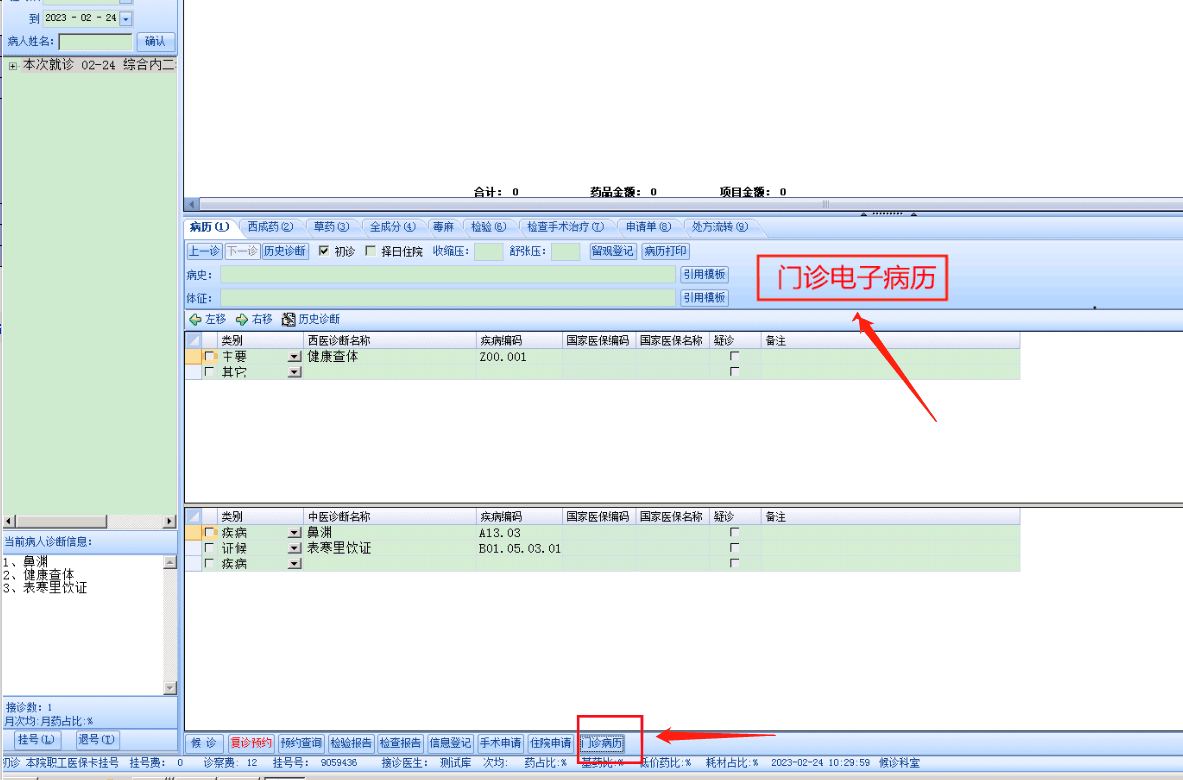This screenshot has width=1183, height=780.
Task: Click into the 体征 text field
Action: point(447,298)
